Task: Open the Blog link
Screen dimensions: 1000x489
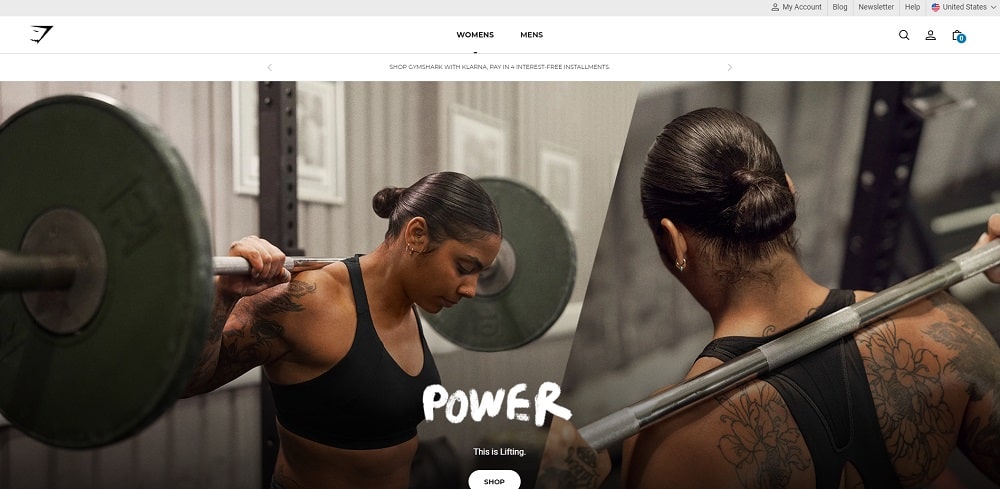Action: click(840, 7)
